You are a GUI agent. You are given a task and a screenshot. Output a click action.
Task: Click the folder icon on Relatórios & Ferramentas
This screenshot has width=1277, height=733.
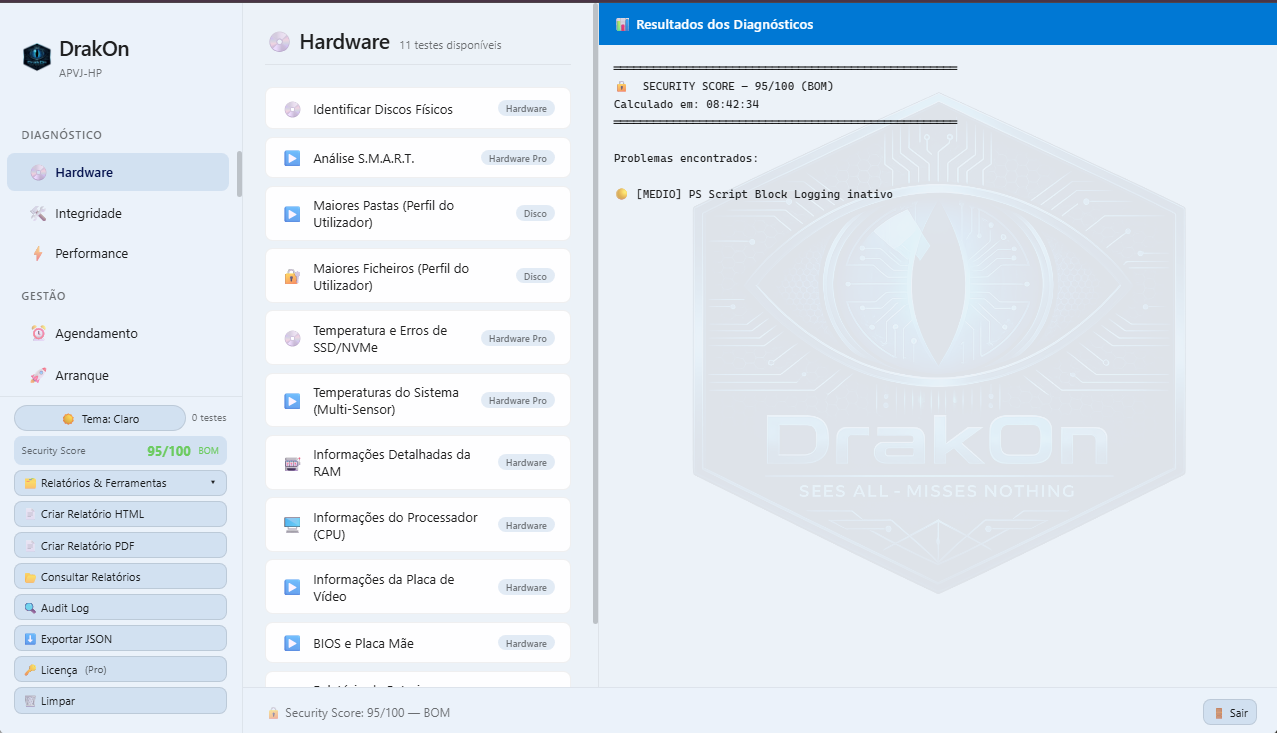[x=30, y=483]
